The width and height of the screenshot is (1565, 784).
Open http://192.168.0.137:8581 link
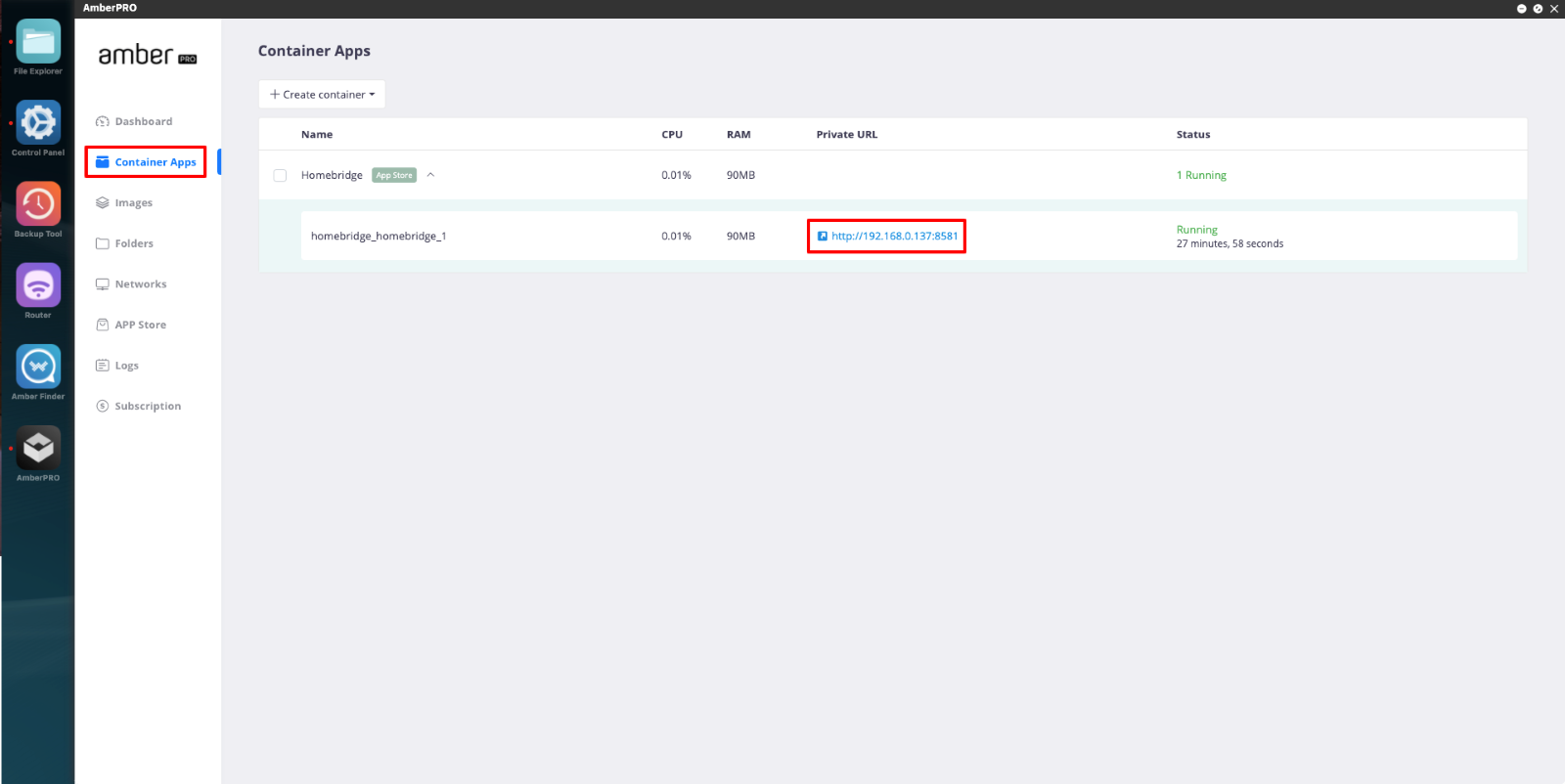pos(895,237)
